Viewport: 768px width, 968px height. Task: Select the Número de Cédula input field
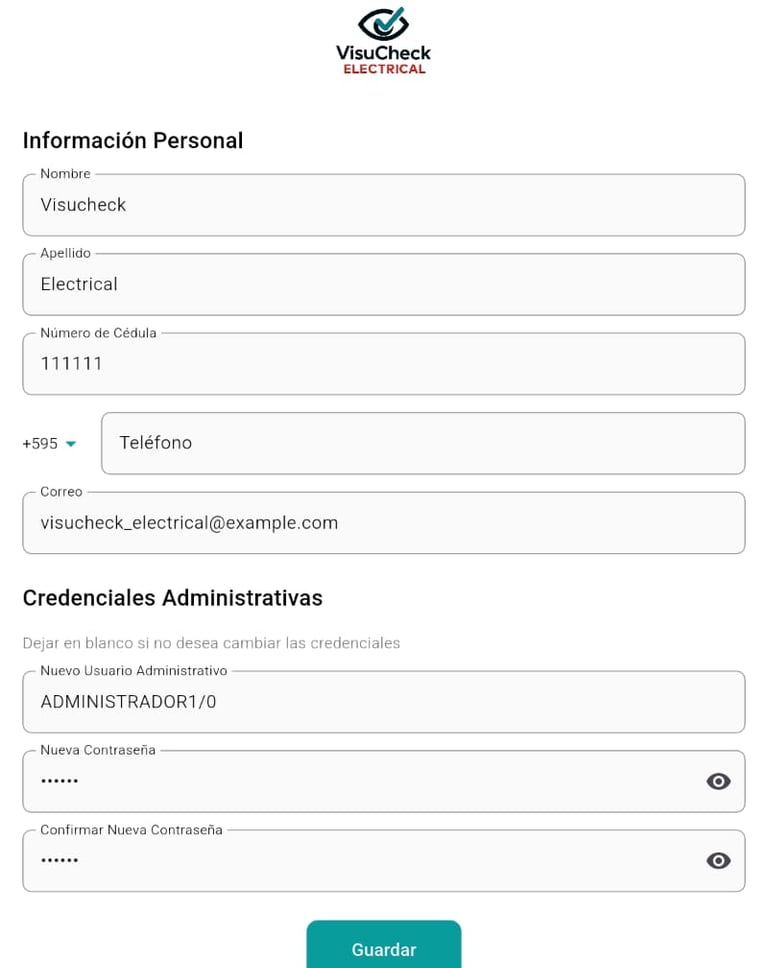[384, 364]
